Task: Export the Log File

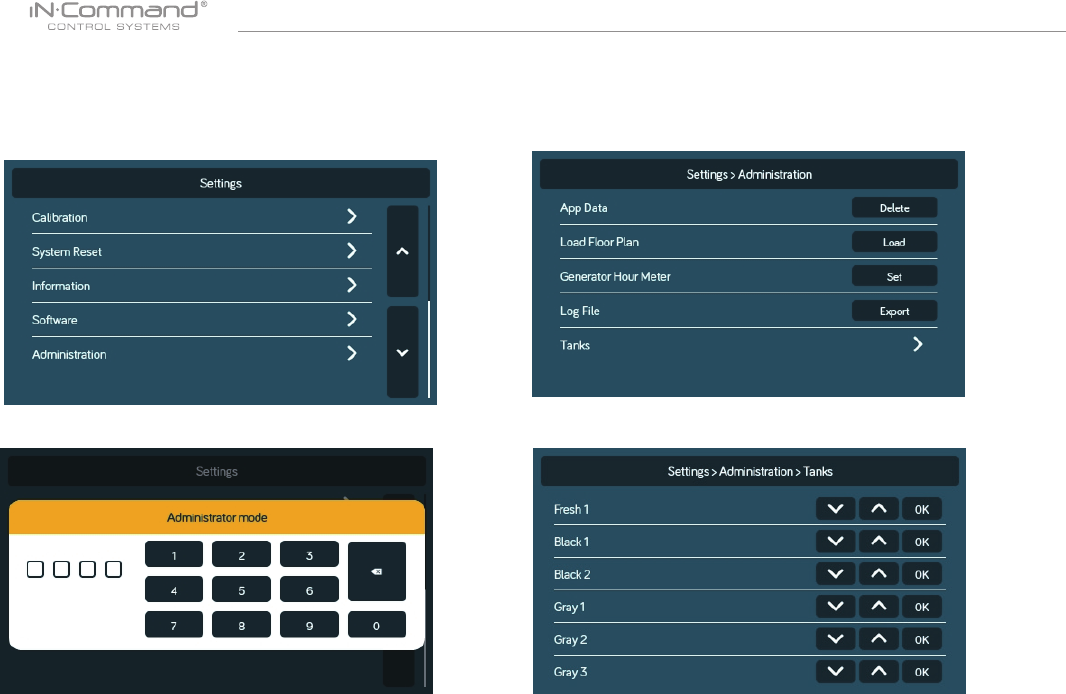Action: click(895, 311)
